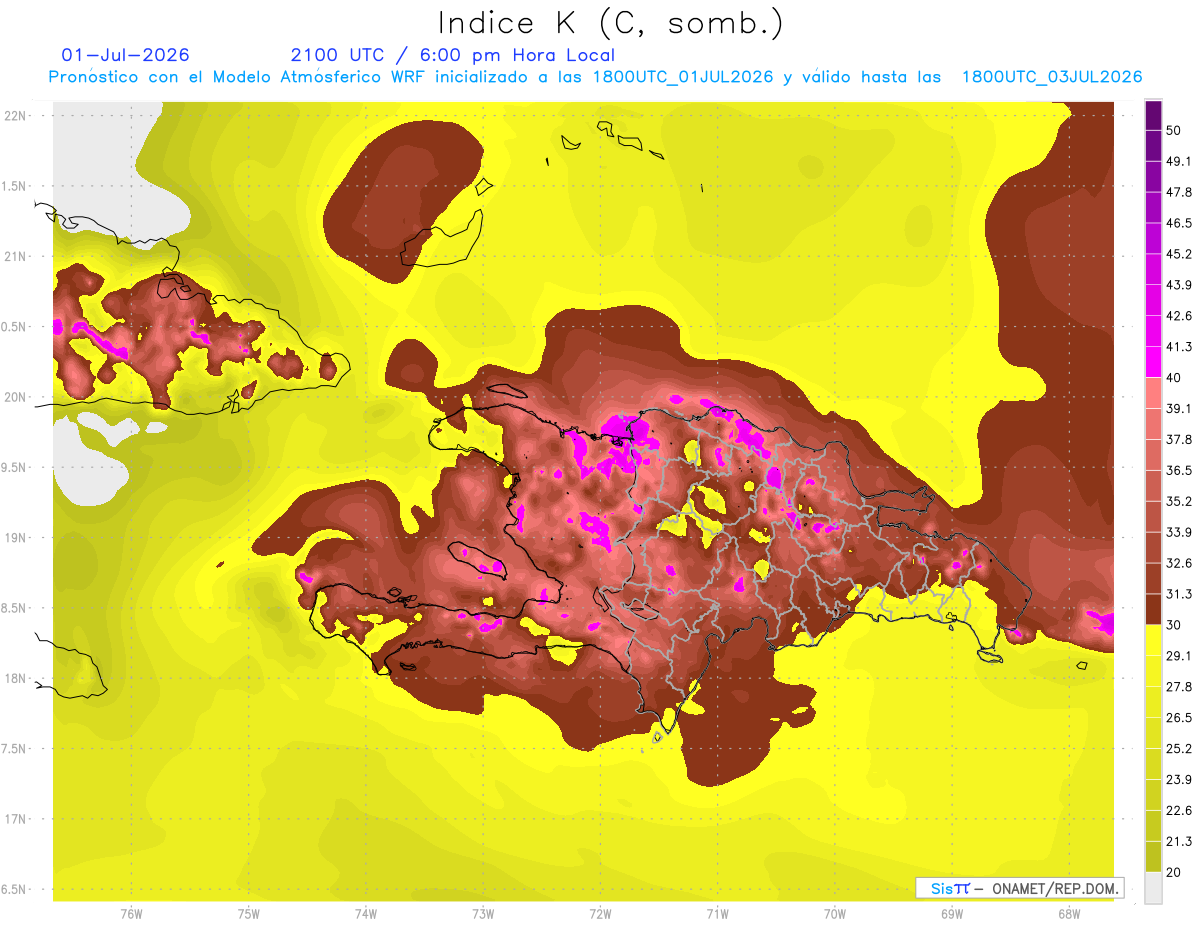Screen dimensions: 1200x927
Task: Click the colorbar value '37.8'
Action: pyautogui.click(x=1179, y=440)
